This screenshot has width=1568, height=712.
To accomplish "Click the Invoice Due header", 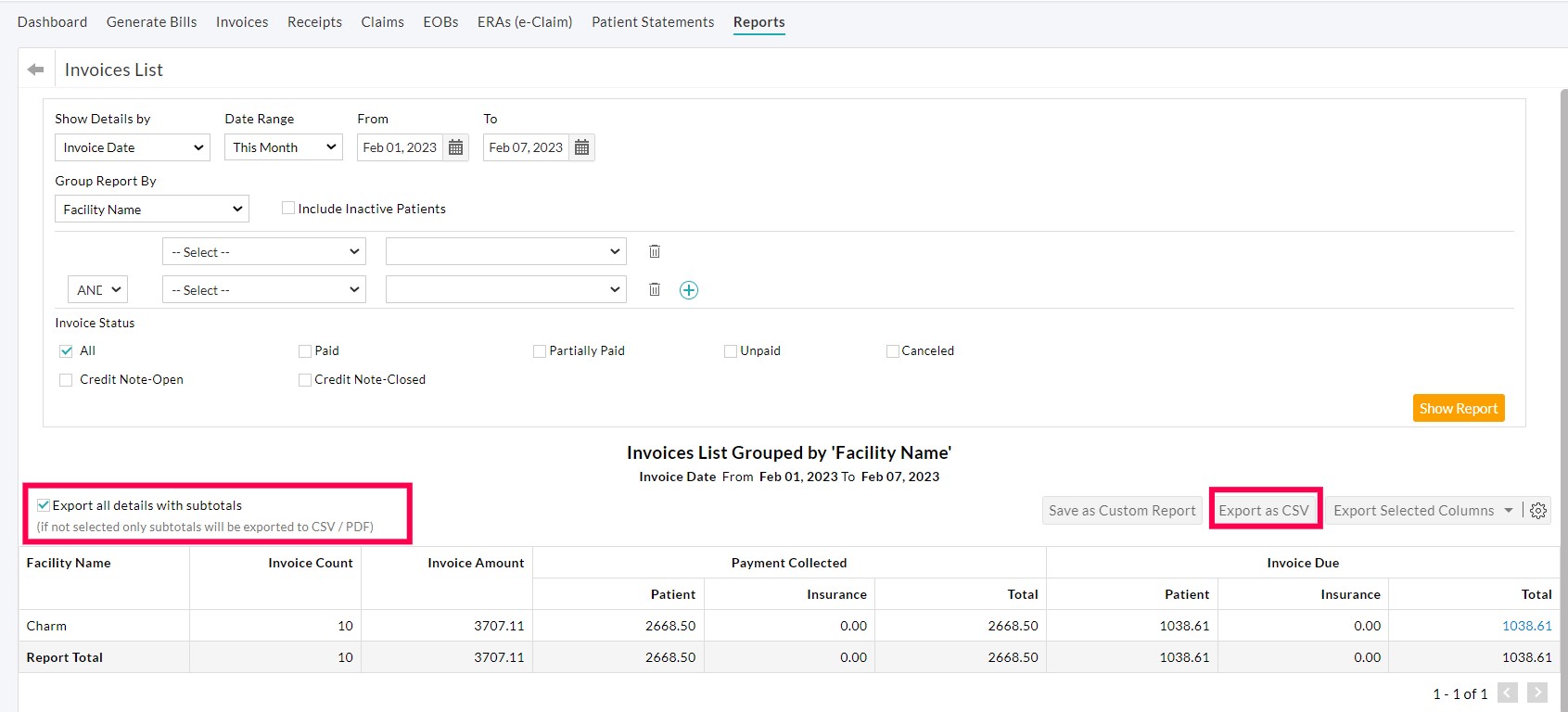I will 1303,563.
